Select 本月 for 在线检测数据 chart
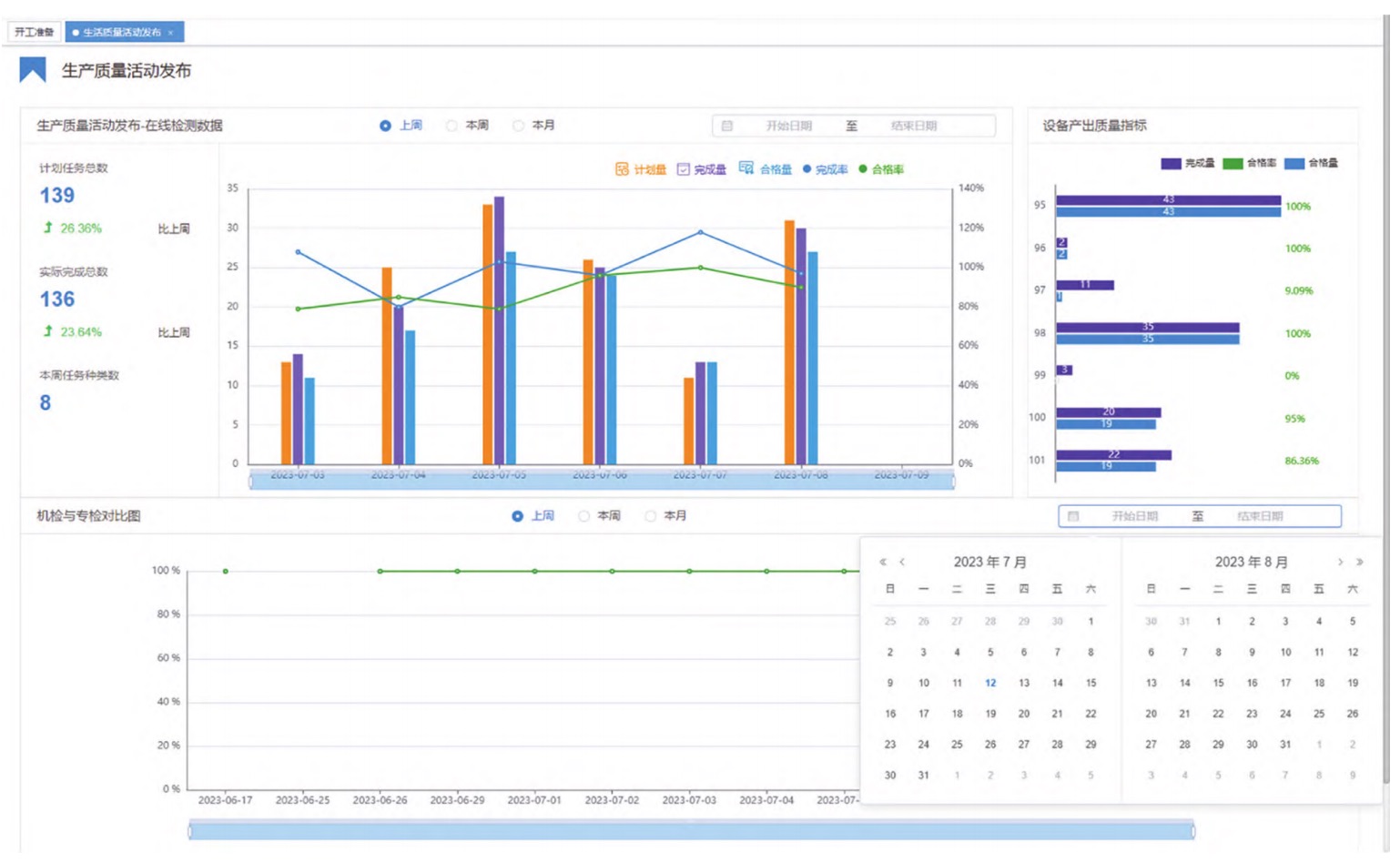Screen dimensions: 1400x863 point(518,126)
